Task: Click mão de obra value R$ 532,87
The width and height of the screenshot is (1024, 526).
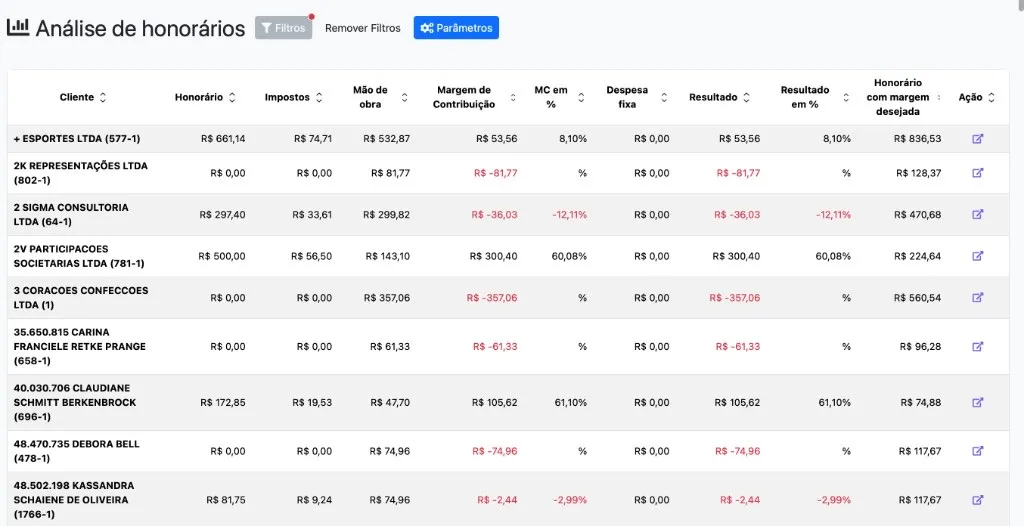Action: [387, 139]
